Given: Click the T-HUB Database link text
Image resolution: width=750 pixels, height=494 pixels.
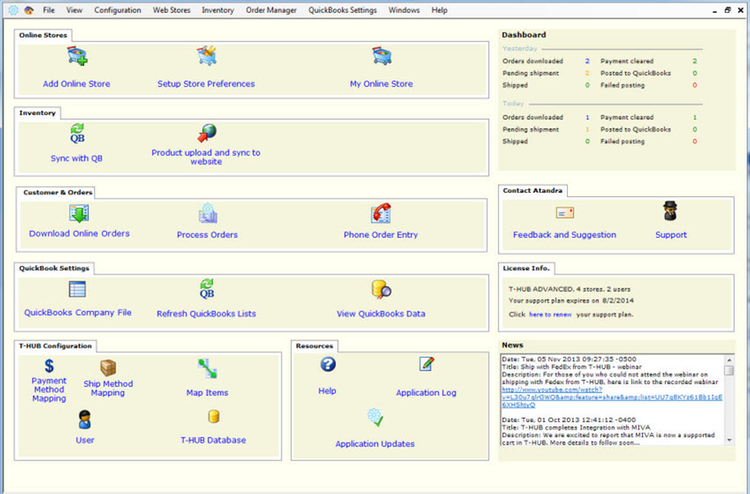Looking at the screenshot, I should (x=213, y=440).
